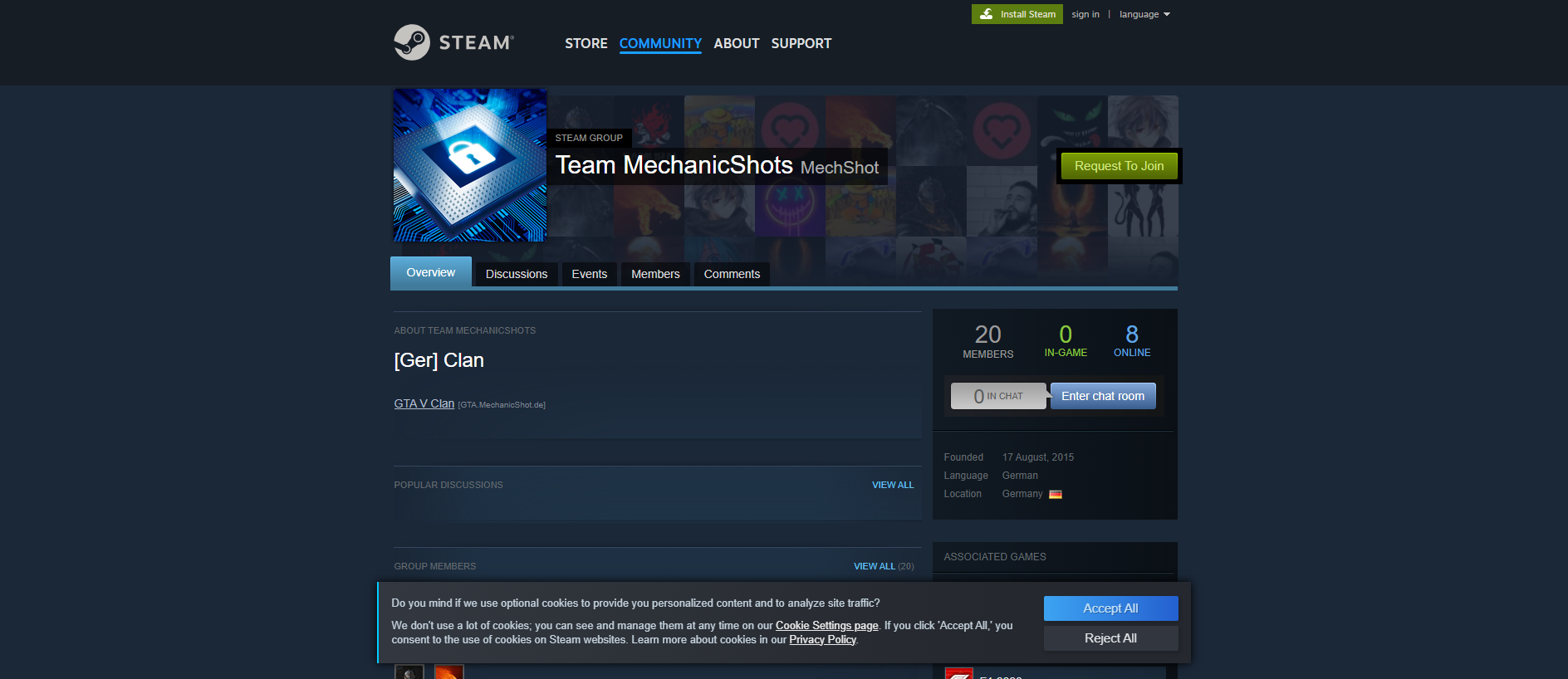
Task: Click the [GTA.MechanicShot.de] text
Action: [502, 405]
